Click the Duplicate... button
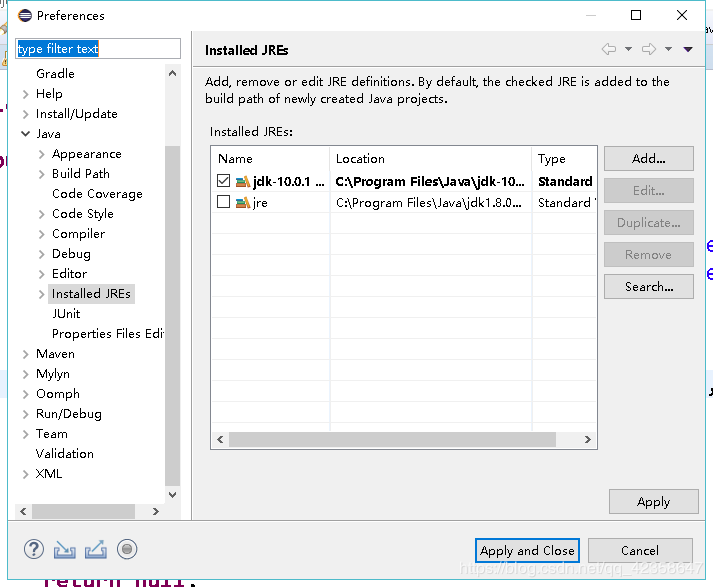The image size is (713, 587). 648,222
